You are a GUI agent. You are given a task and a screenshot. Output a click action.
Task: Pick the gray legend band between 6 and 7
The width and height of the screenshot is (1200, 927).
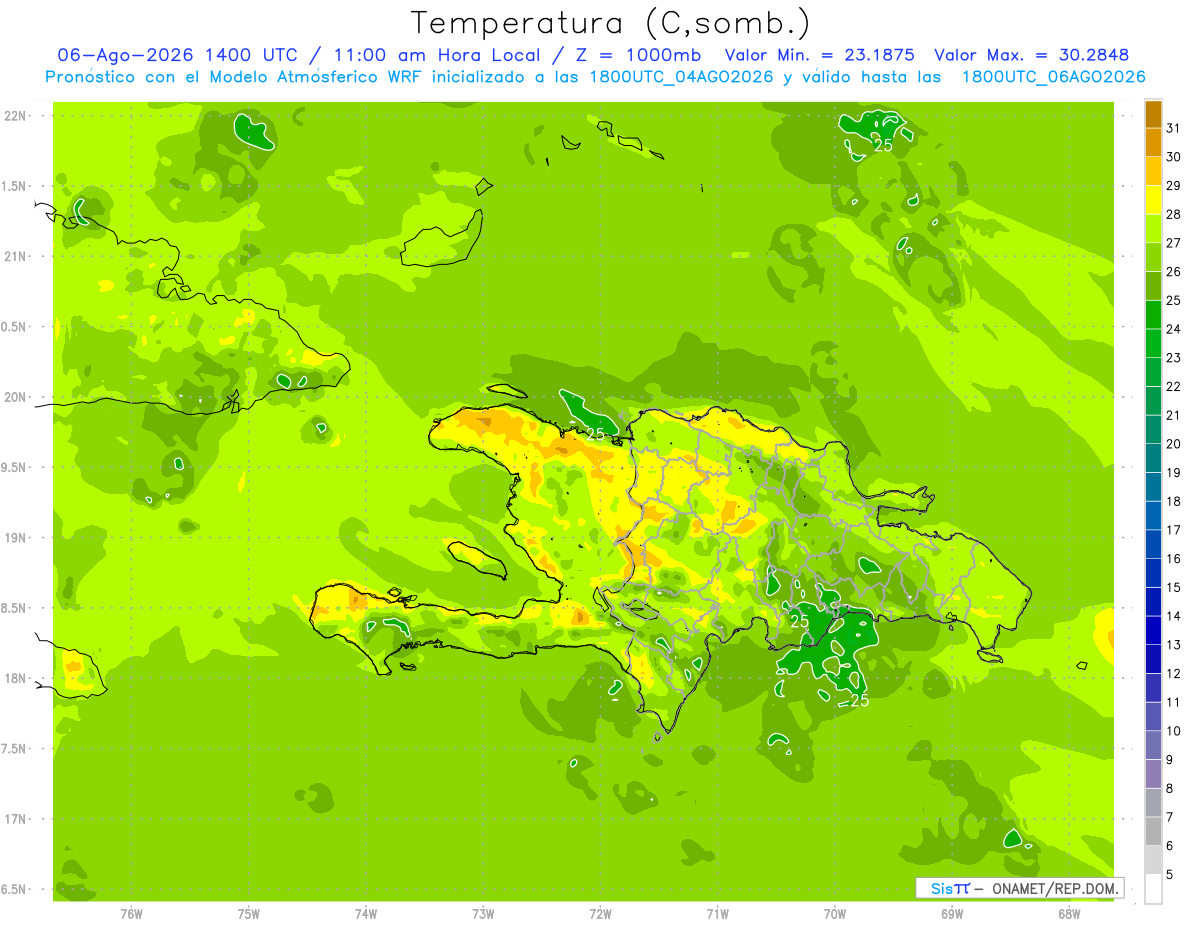point(1153,832)
